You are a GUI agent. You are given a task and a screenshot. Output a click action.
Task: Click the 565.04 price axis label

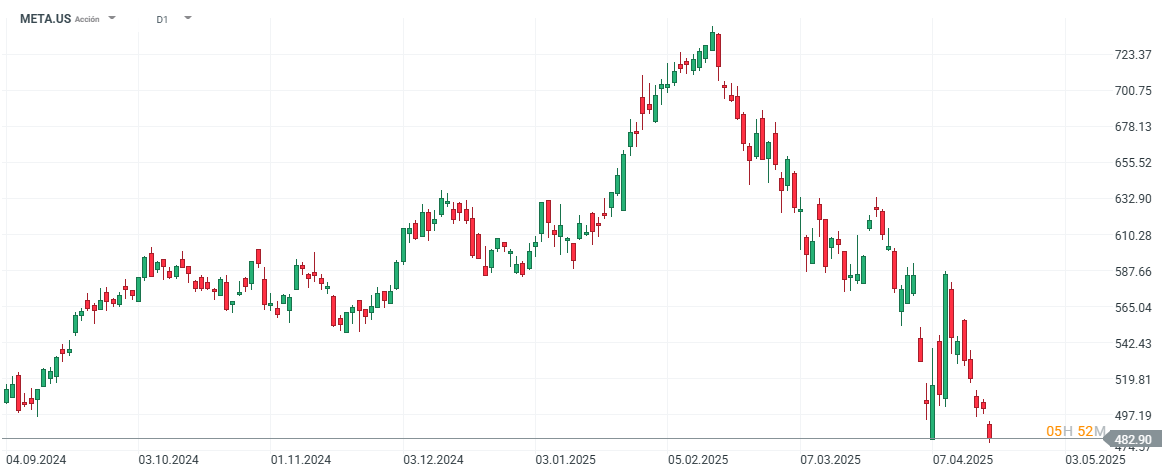(x=1133, y=308)
